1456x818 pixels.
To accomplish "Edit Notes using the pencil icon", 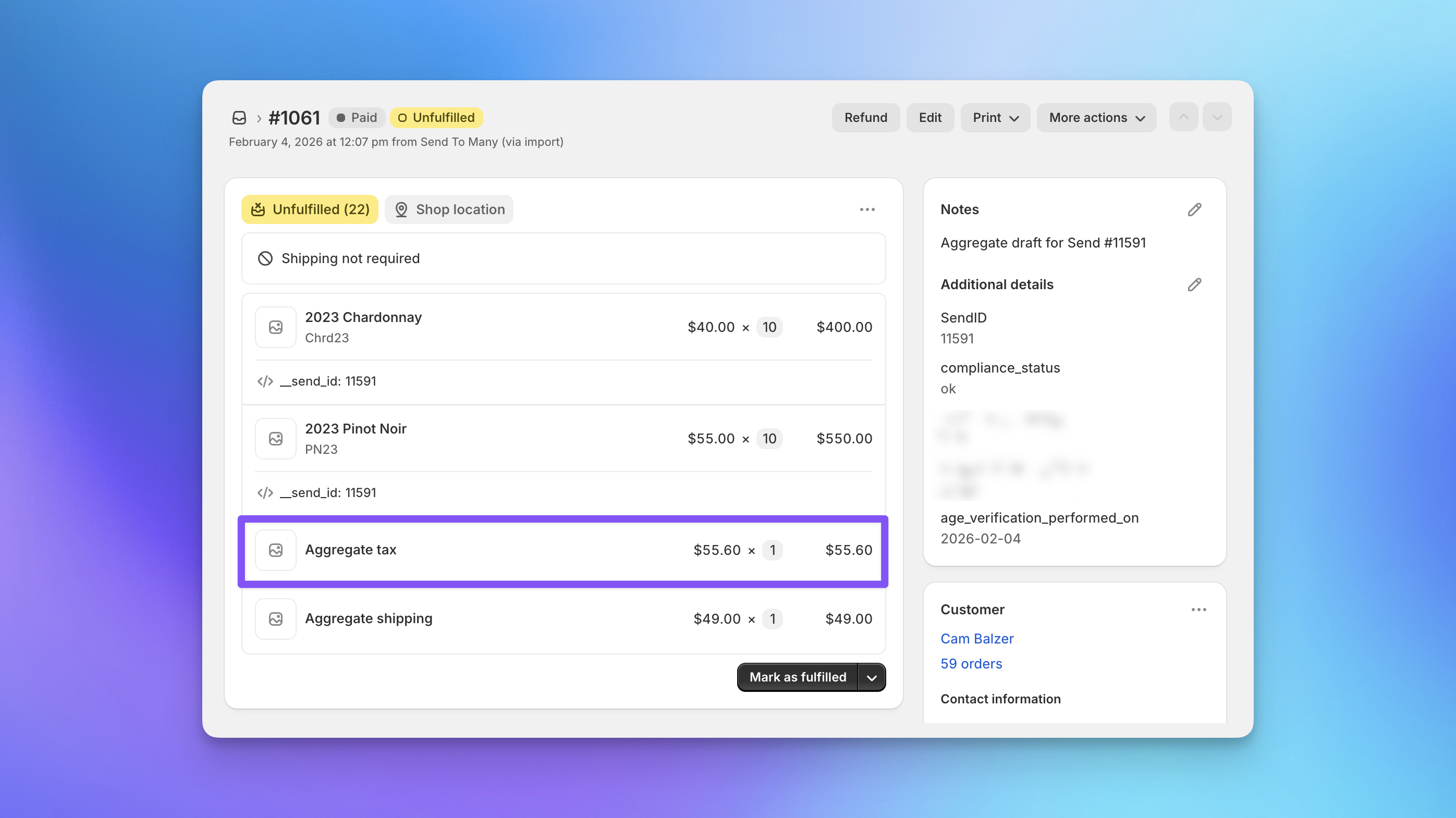I will (1194, 209).
